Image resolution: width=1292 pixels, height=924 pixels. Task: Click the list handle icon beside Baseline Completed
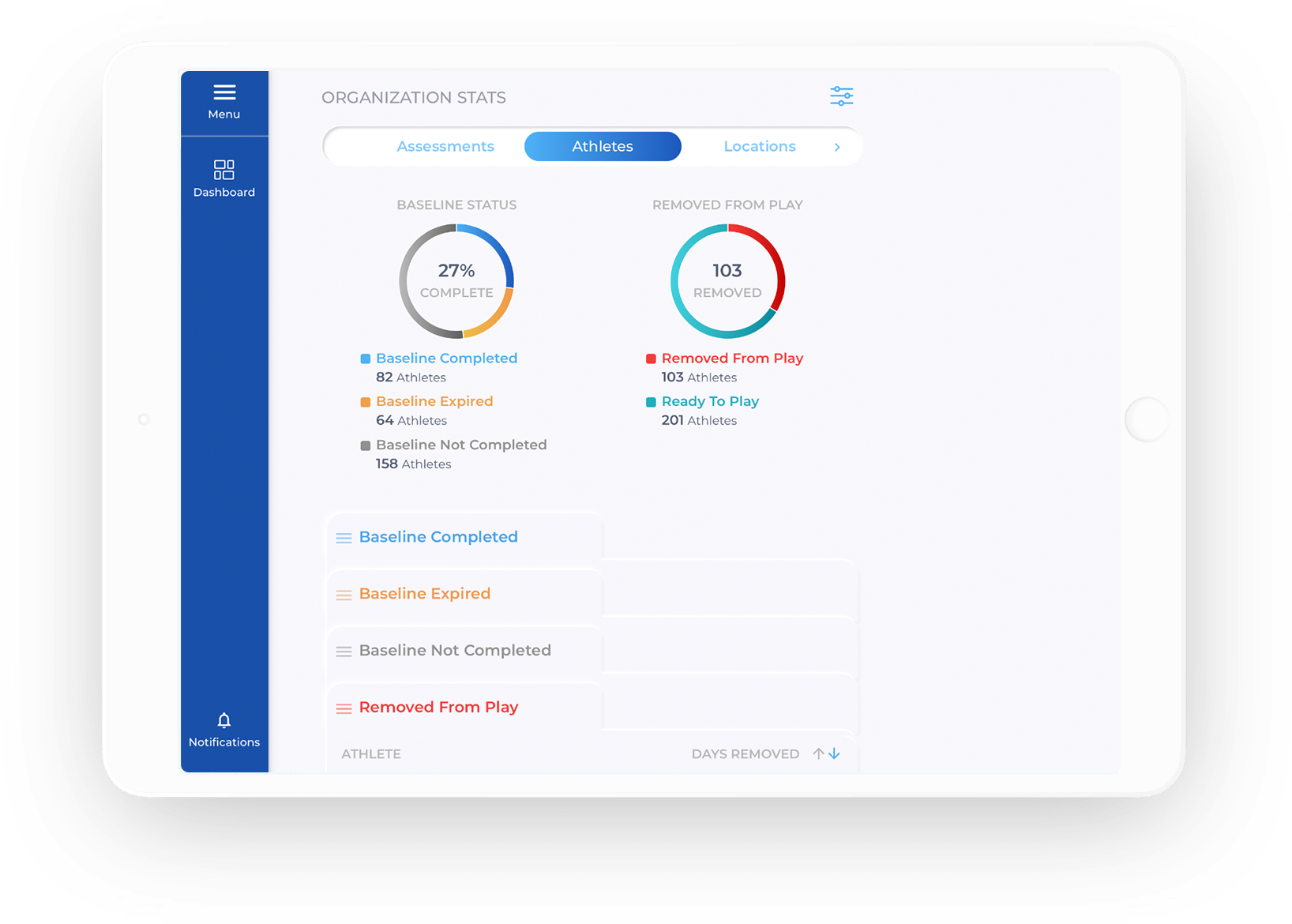344,538
